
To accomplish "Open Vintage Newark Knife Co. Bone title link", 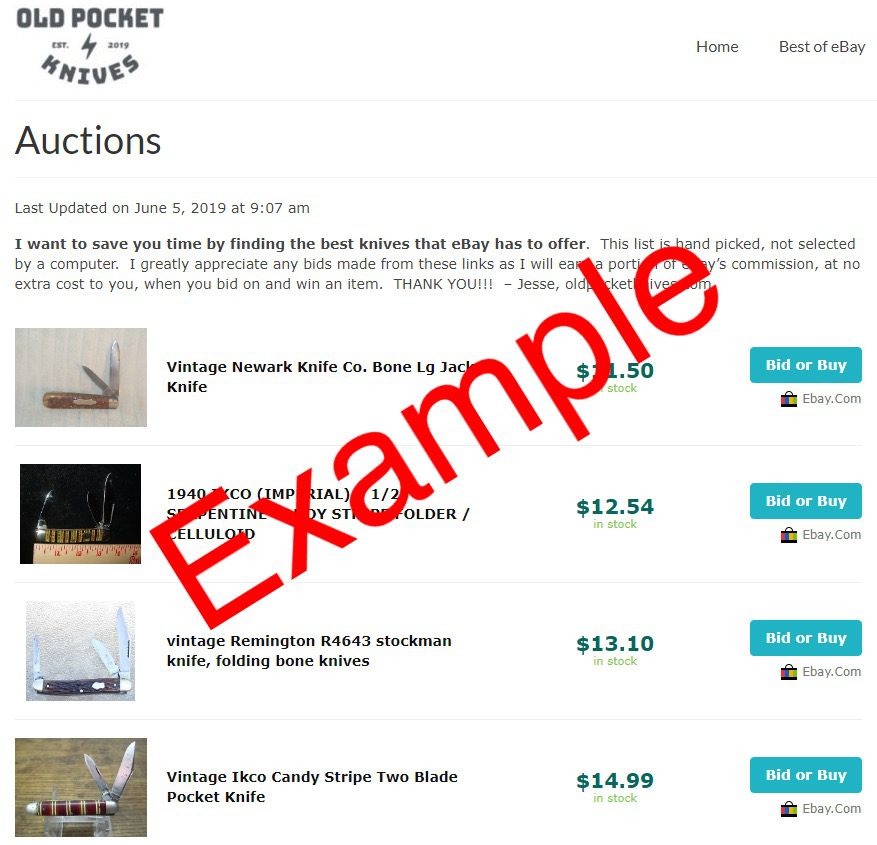I will 321,377.
